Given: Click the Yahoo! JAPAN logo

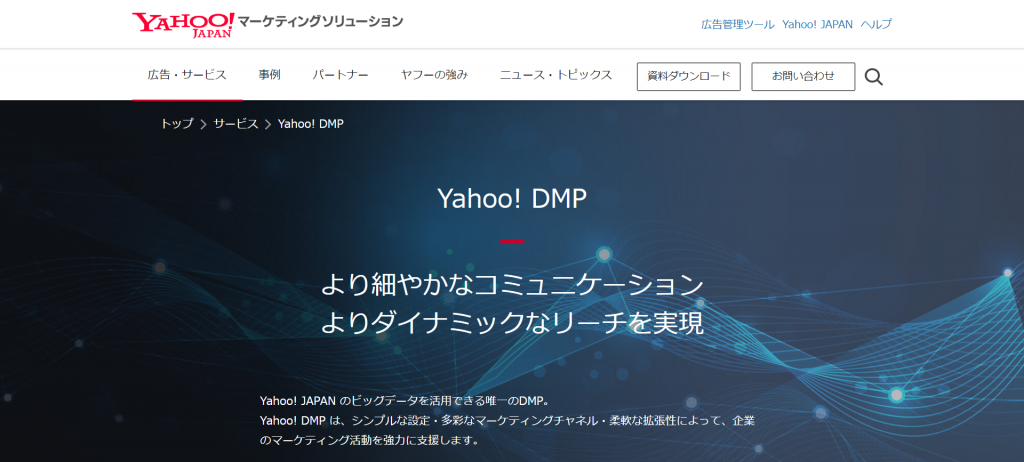Looking at the screenshot, I should [x=183, y=25].
